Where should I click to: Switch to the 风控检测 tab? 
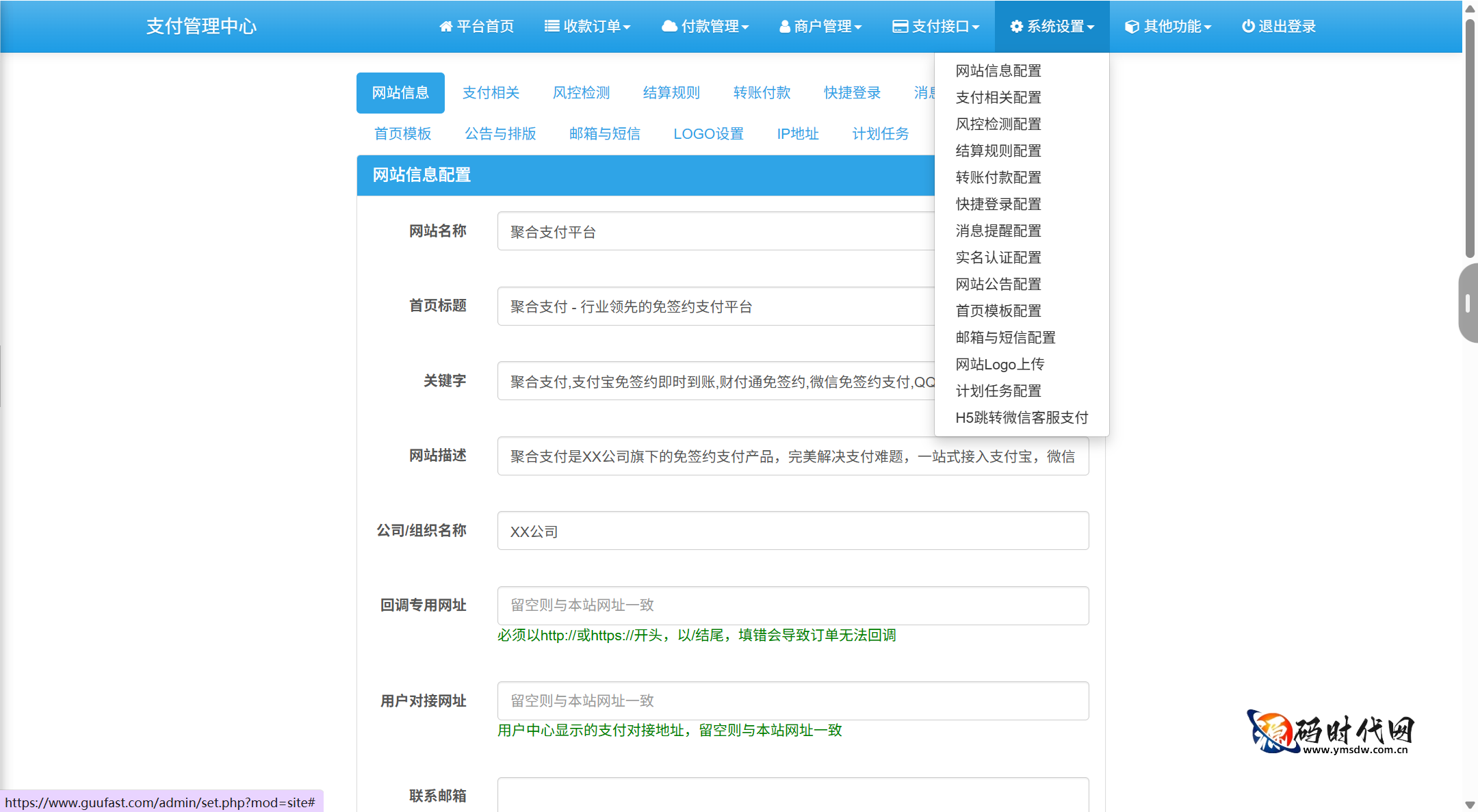[x=581, y=92]
